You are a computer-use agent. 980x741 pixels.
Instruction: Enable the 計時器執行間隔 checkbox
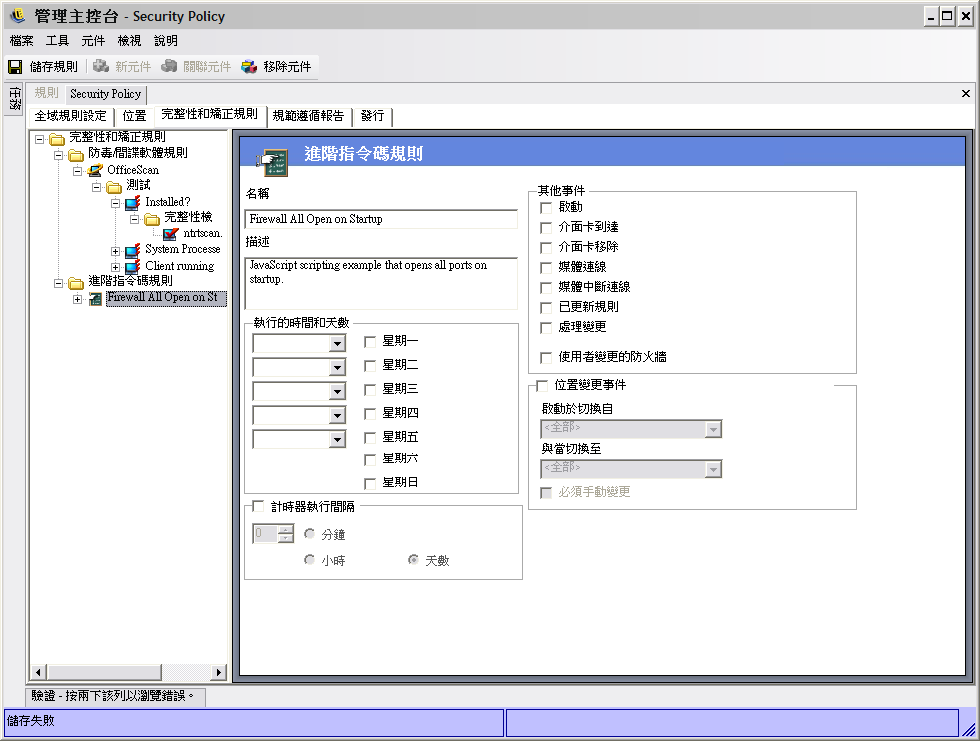(x=258, y=506)
